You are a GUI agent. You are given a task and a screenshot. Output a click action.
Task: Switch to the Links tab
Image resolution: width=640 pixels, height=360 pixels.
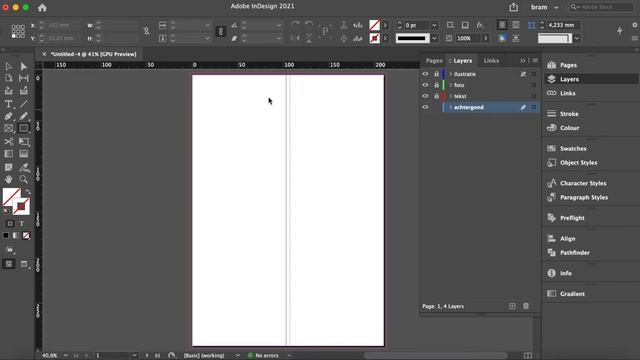coord(491,60)
